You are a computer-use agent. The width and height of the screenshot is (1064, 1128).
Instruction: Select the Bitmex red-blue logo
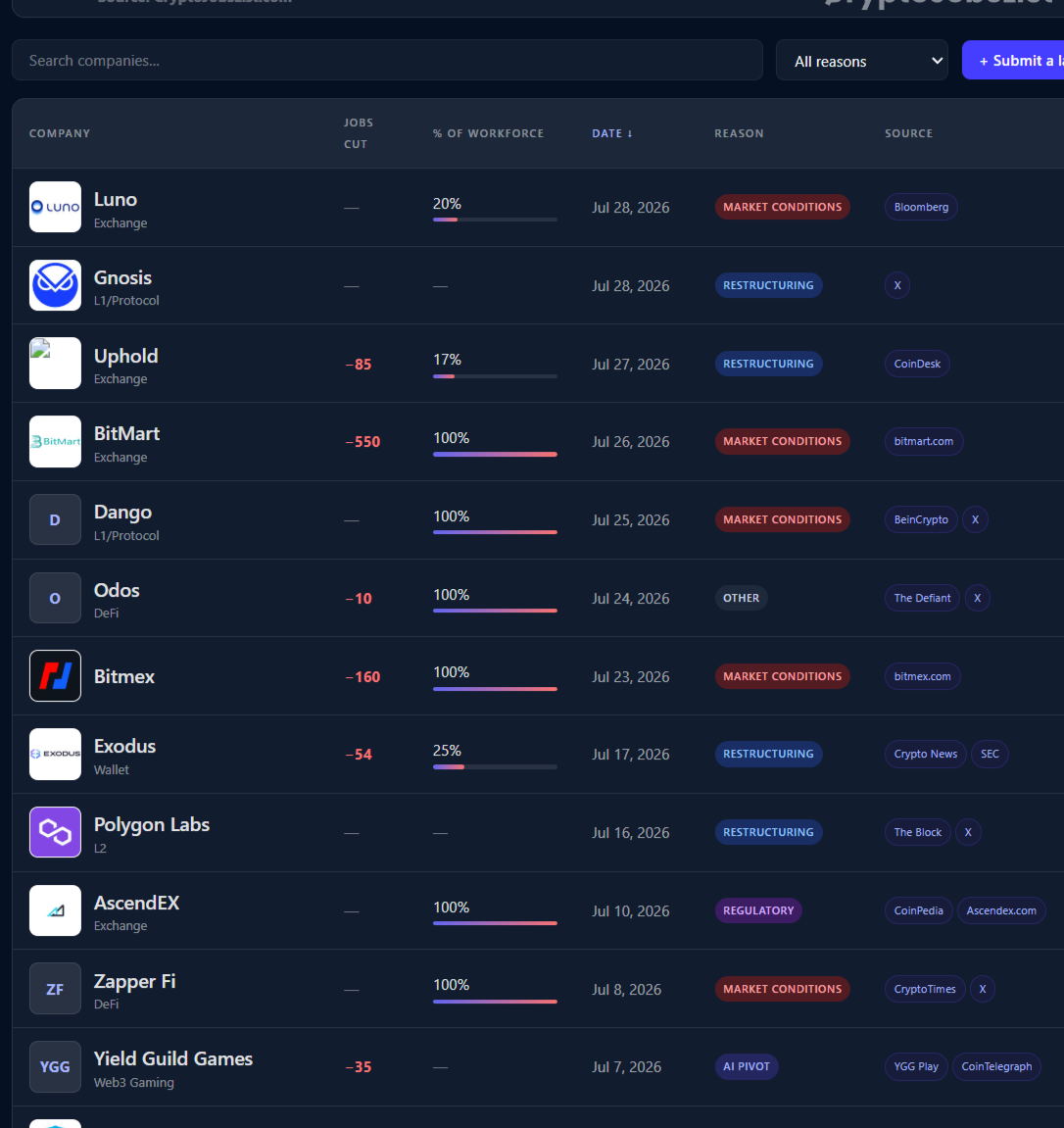[x=55, y=676]
